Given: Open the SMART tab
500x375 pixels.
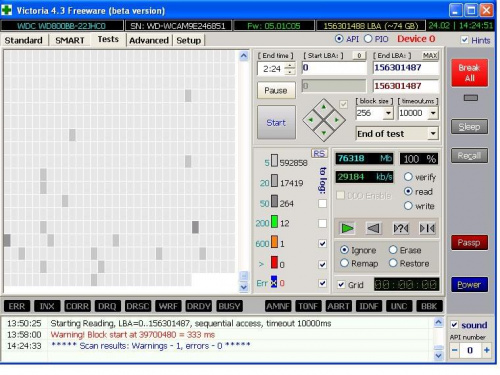Looking at the screenshot, I should (x=70, y=40).
